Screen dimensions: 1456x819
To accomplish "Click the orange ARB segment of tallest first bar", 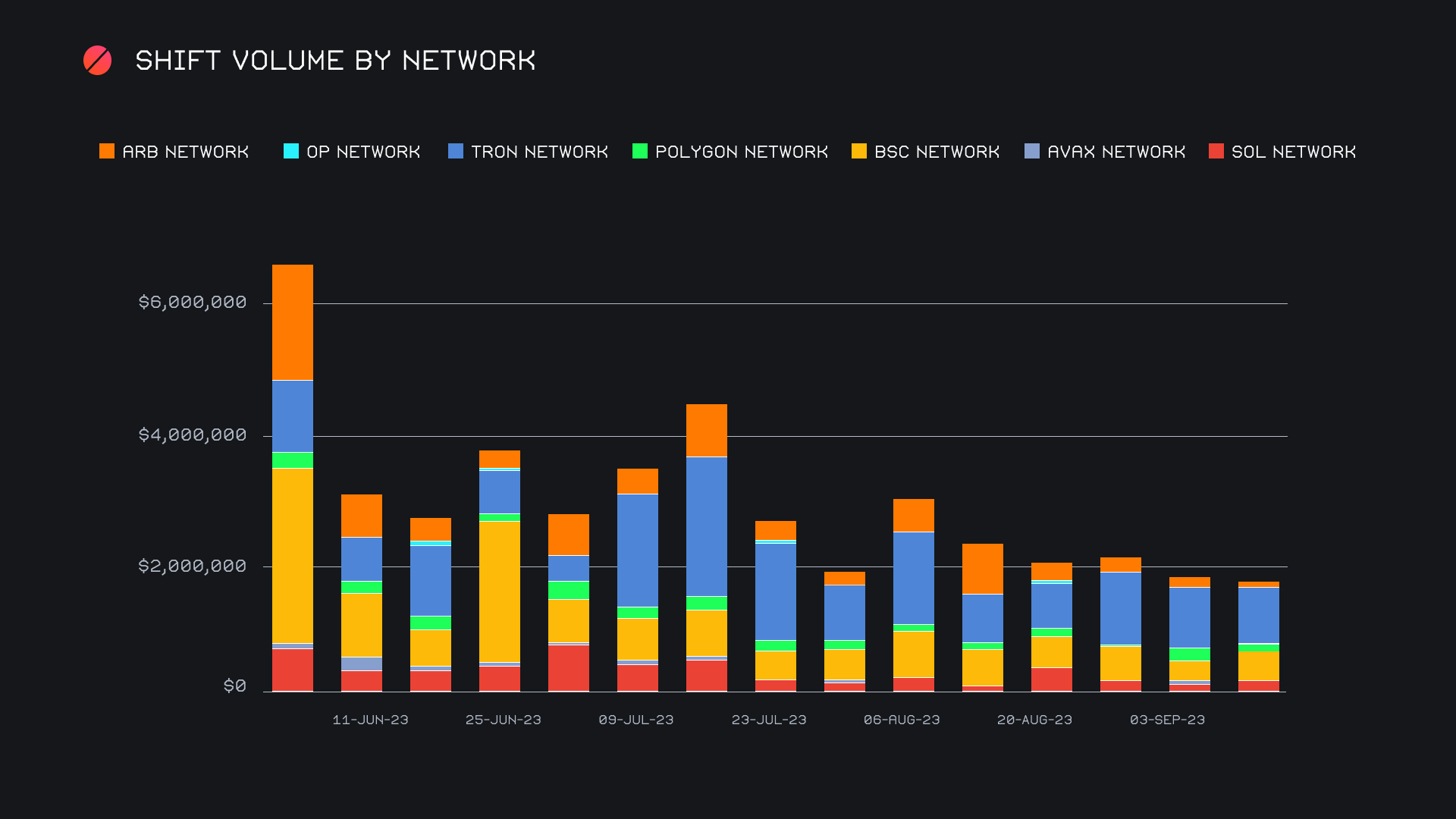I will pos(293,322).
